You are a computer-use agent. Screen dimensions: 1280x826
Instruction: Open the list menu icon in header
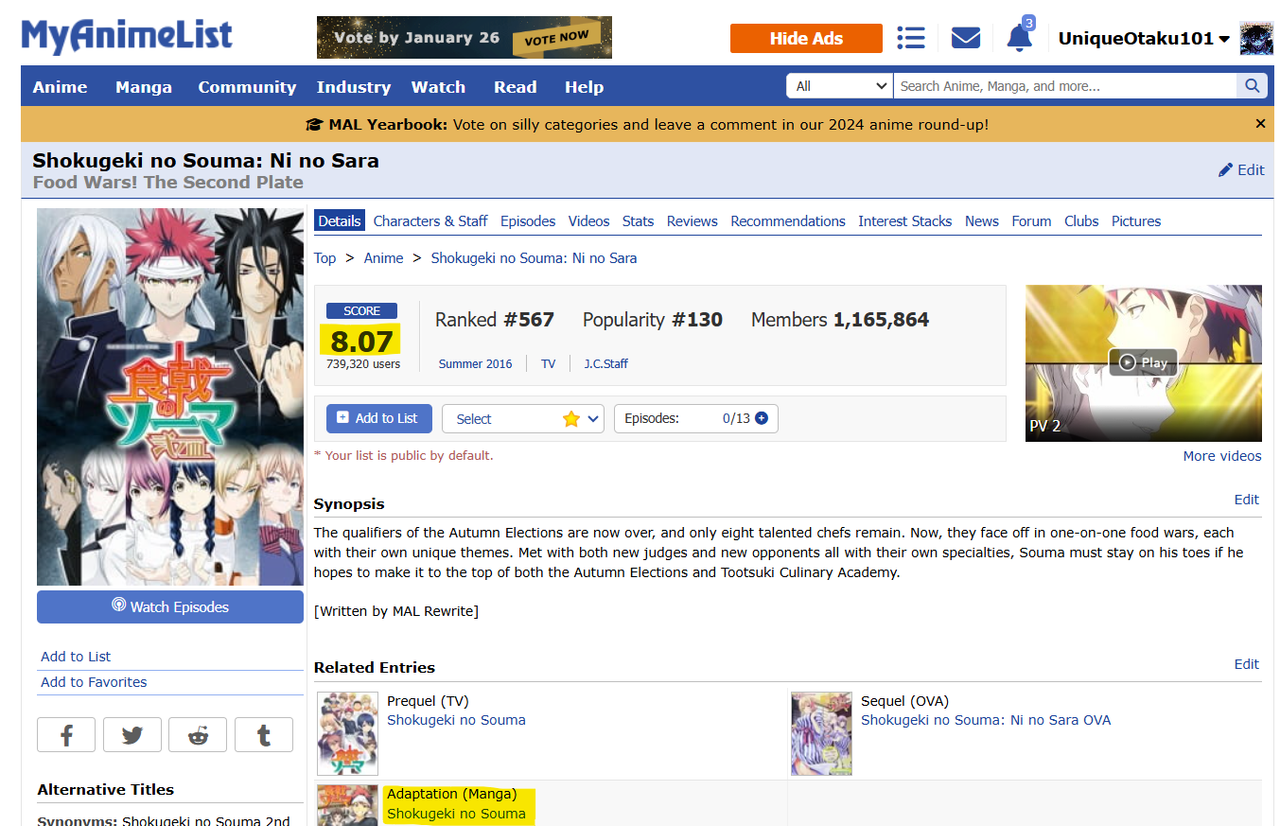point(911,38)
